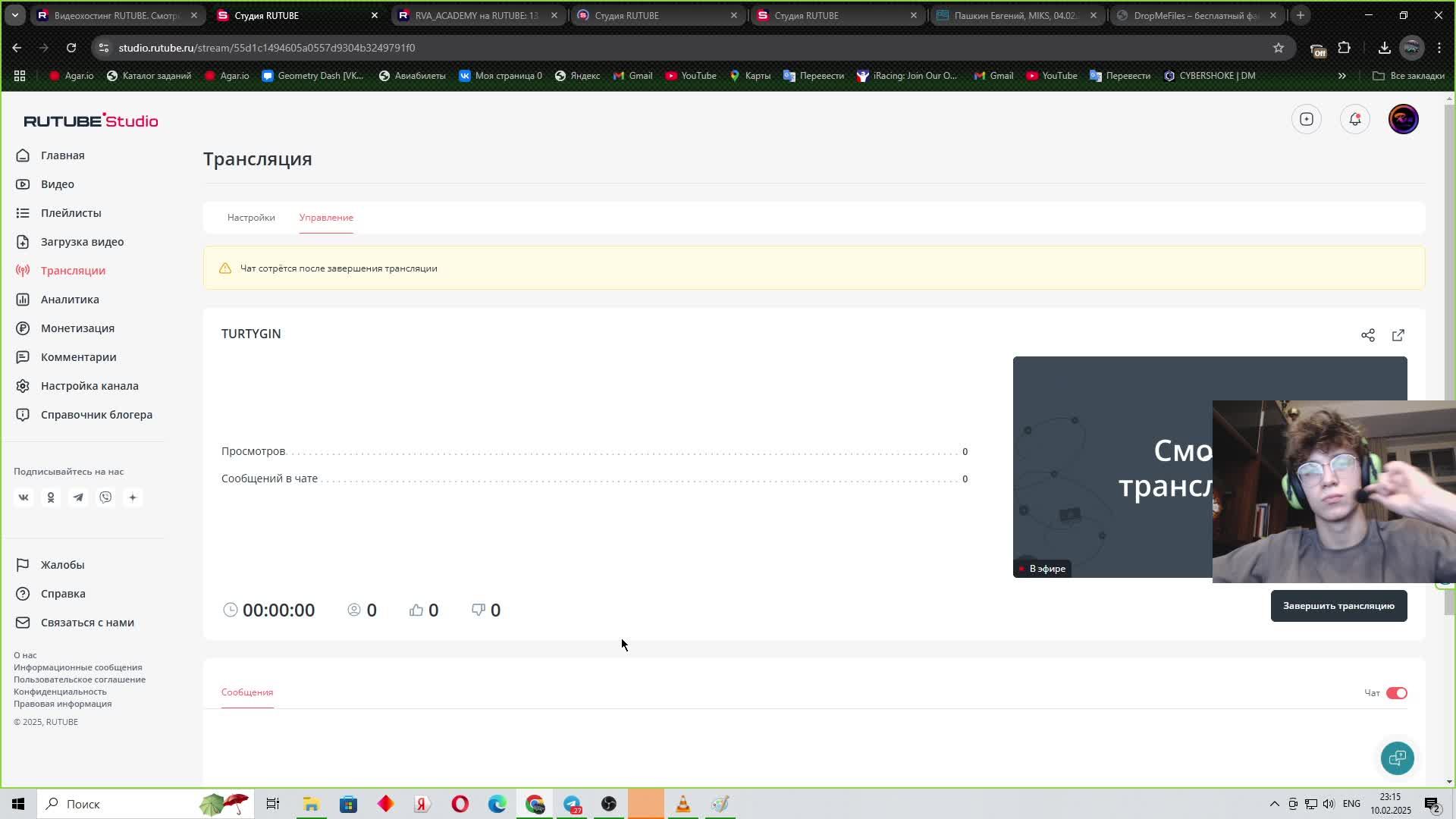Open stream in new window icon
The height and width of the screenshot is (819, 1456).
[1398, 335]
